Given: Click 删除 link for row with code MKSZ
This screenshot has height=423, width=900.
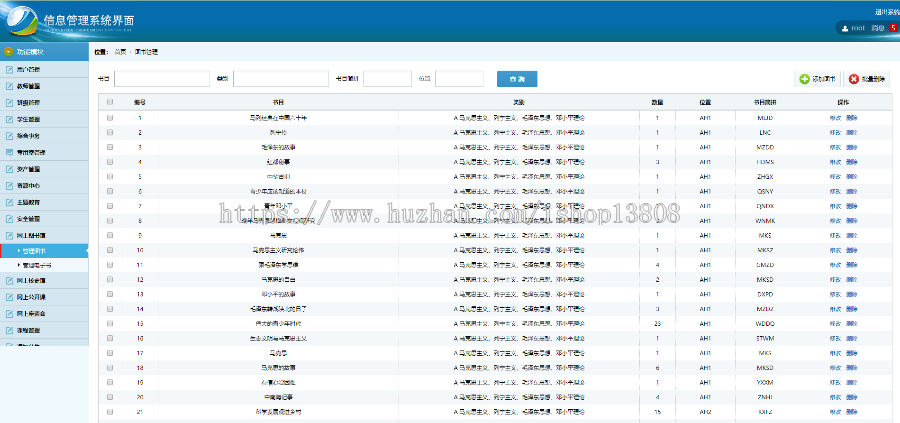Looking at the screenshot, I should point(852,250).
